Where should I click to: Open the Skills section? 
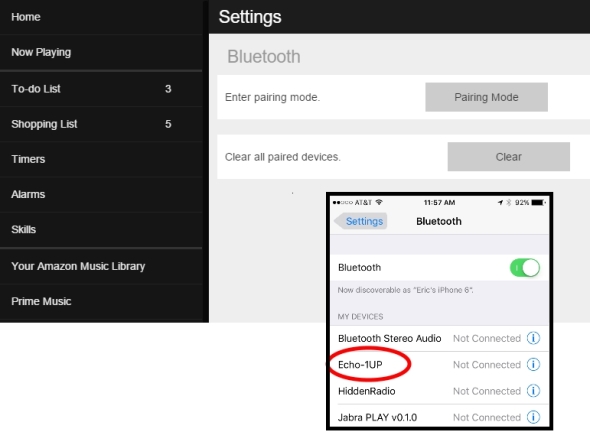[x=101, y=230]
